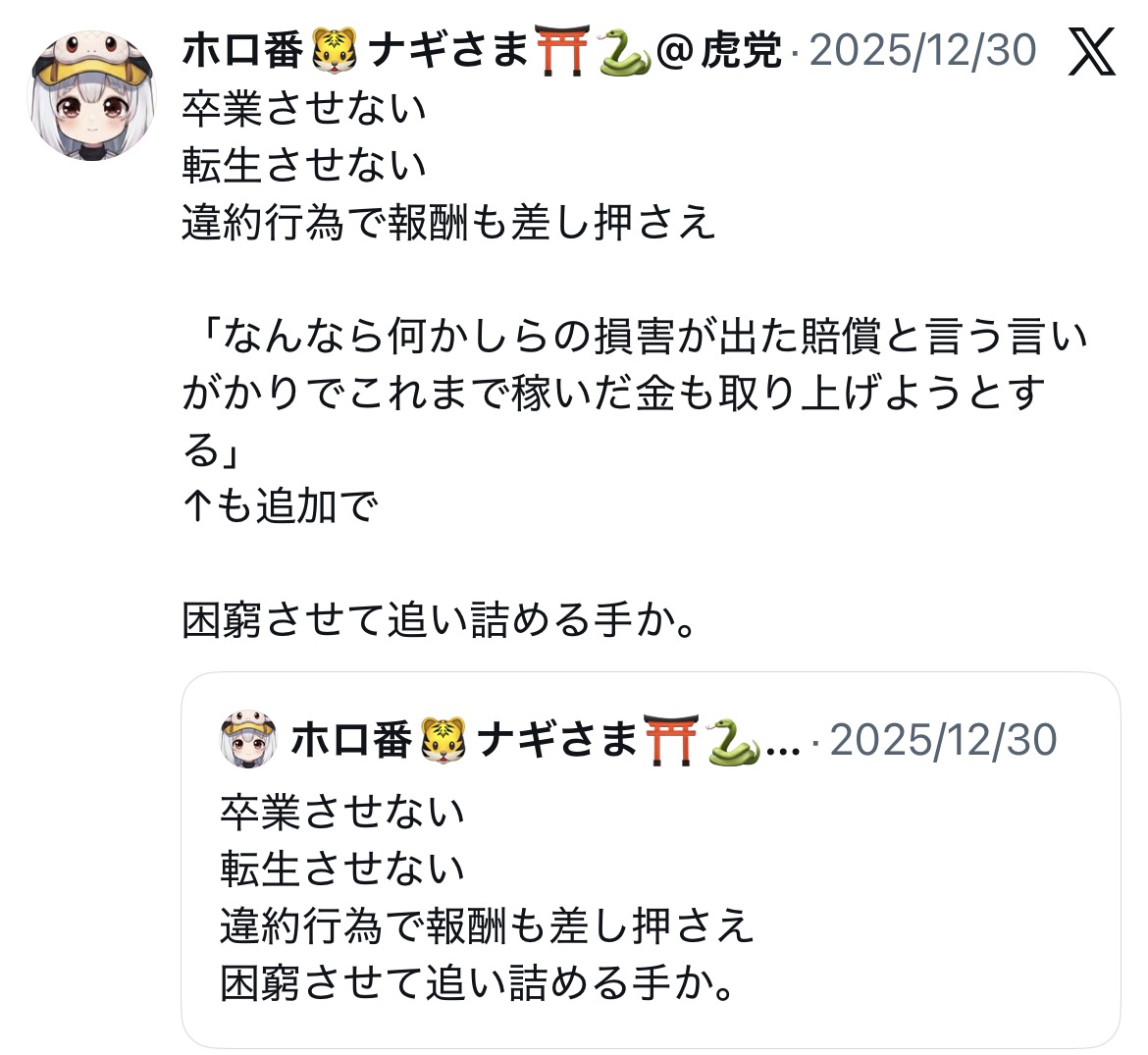Click the tiger emoji in quoted tweet header
This screenshot has height=1055, width=1148.
(443, 739)
